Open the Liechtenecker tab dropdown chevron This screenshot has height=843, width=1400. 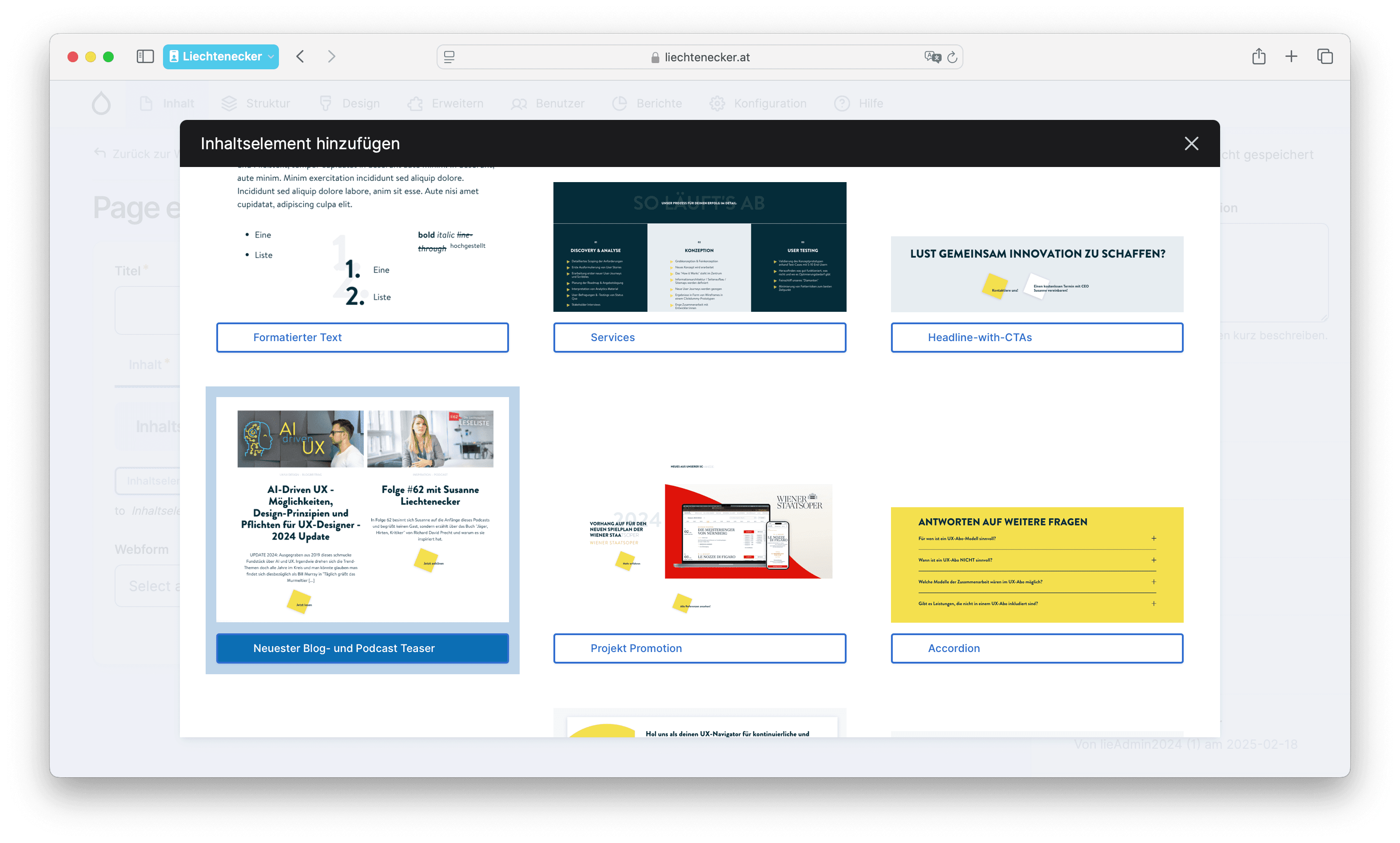click(x=270, y=57)
